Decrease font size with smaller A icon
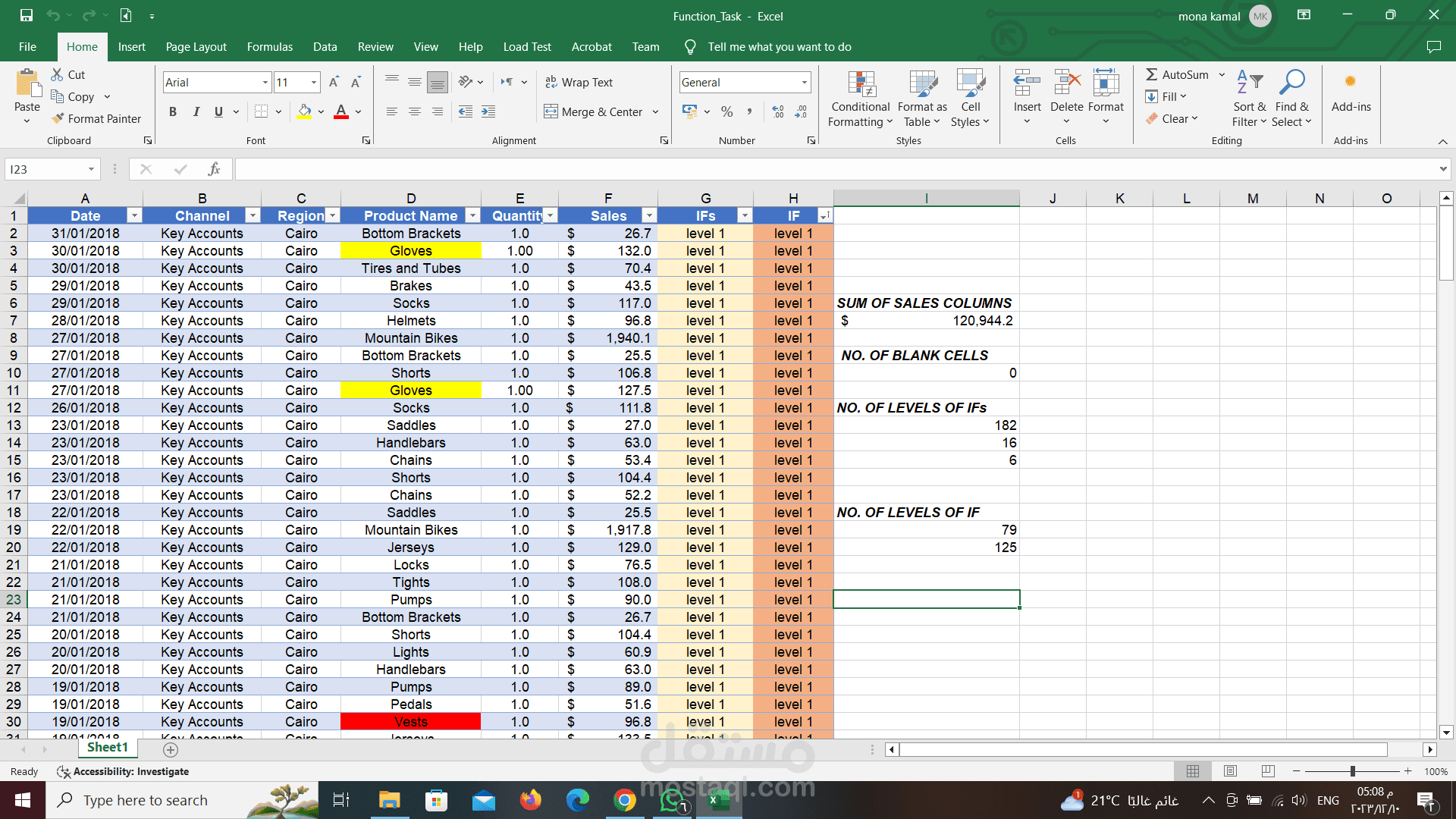1456x819 pixels. coord(356,82)
